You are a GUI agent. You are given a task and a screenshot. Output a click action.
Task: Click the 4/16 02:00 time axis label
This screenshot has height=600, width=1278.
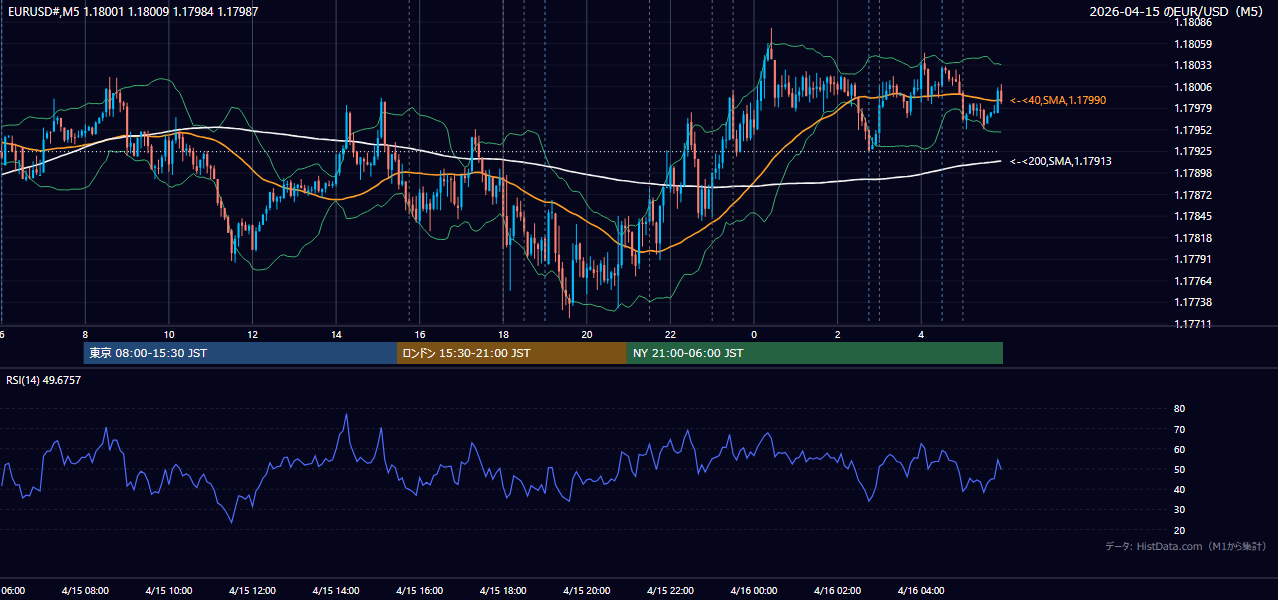click(837, 591)
